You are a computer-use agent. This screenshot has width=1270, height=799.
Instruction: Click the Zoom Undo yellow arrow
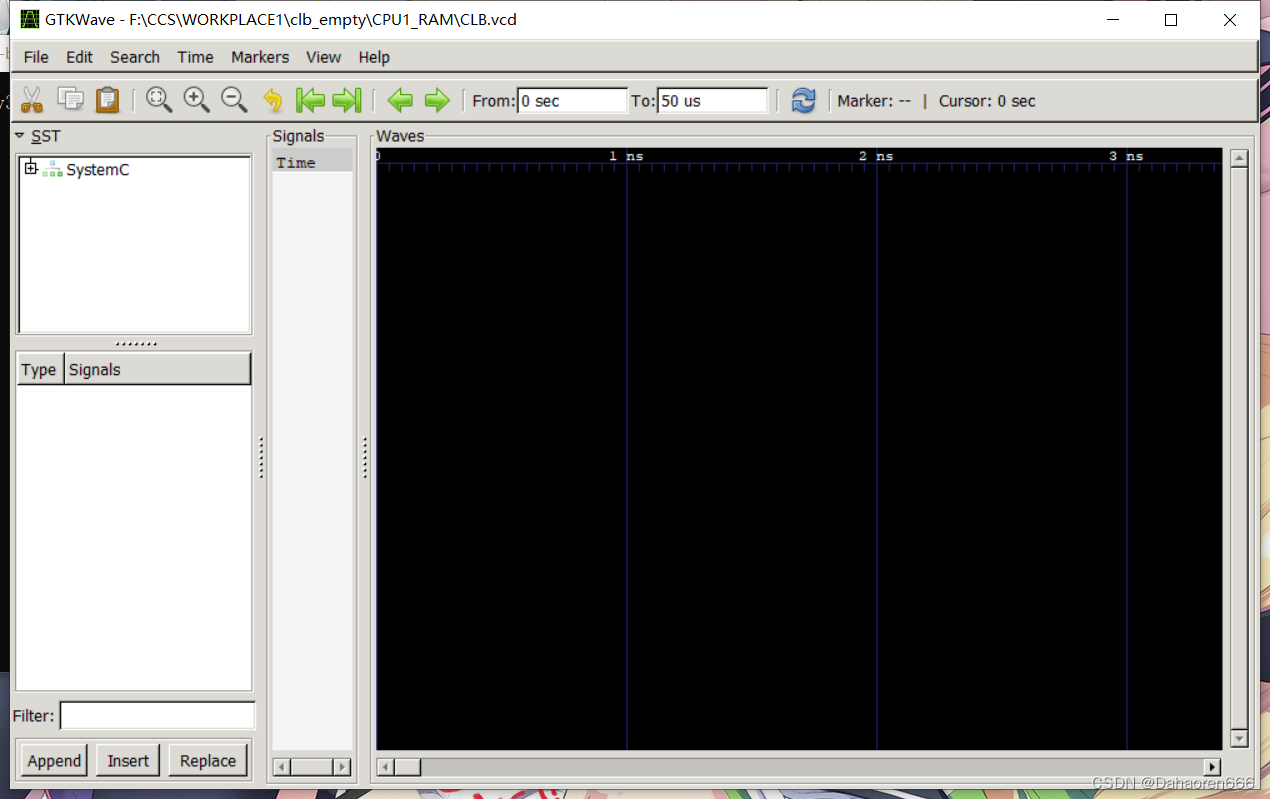(272, 99)
